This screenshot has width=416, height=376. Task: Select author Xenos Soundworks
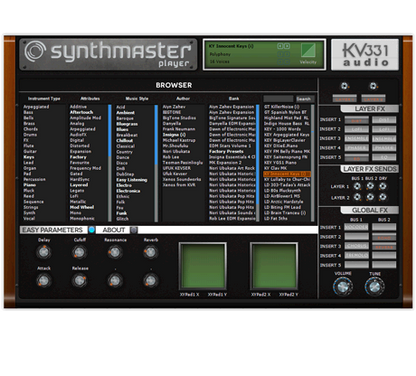click(x=182, y=179)
